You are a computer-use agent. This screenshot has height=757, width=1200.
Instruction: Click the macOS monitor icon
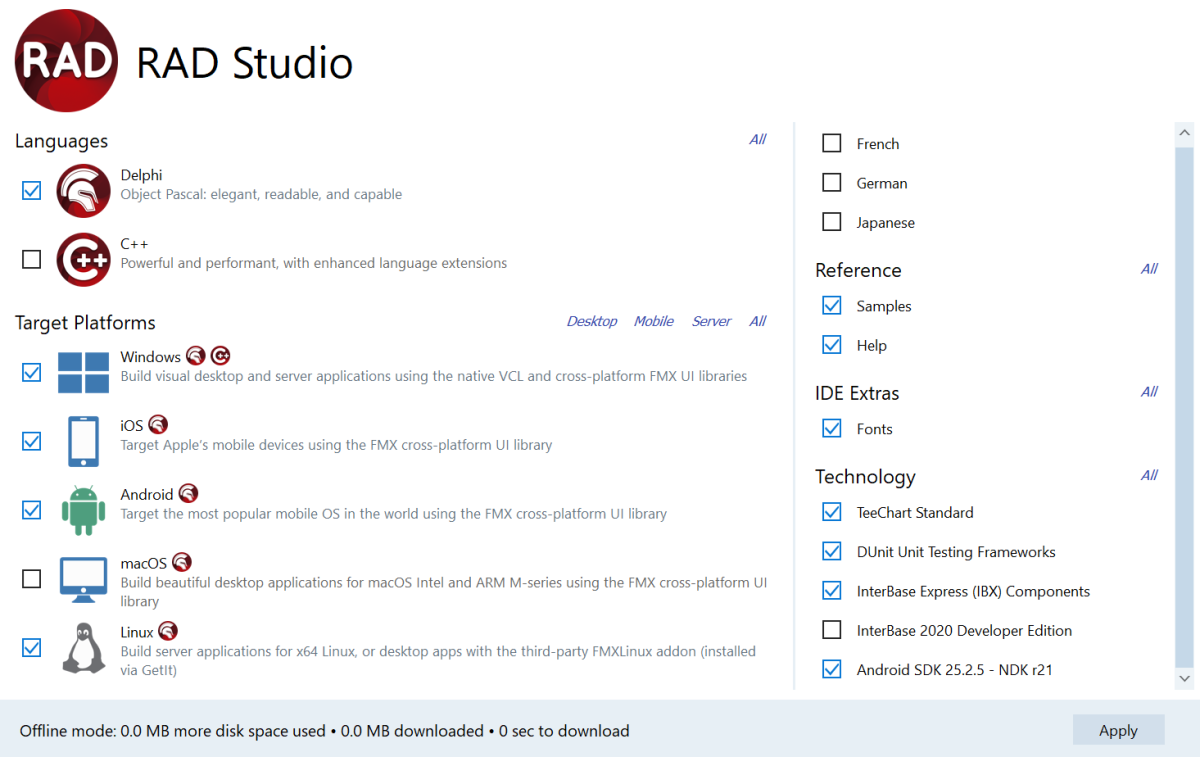[83, 578]
